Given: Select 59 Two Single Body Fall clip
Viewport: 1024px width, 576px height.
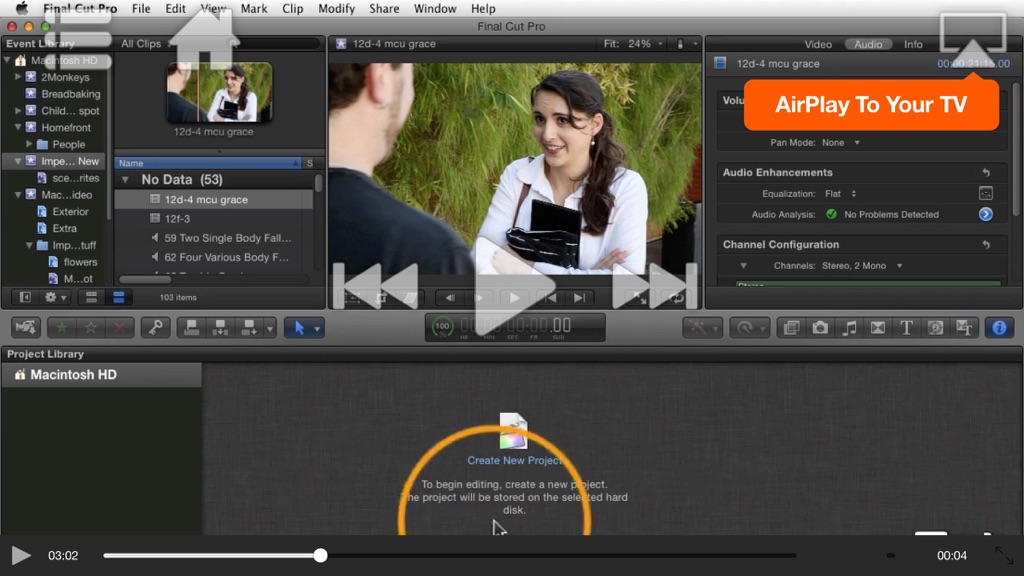Looking at the screenshot, I should tap(213, 238).
